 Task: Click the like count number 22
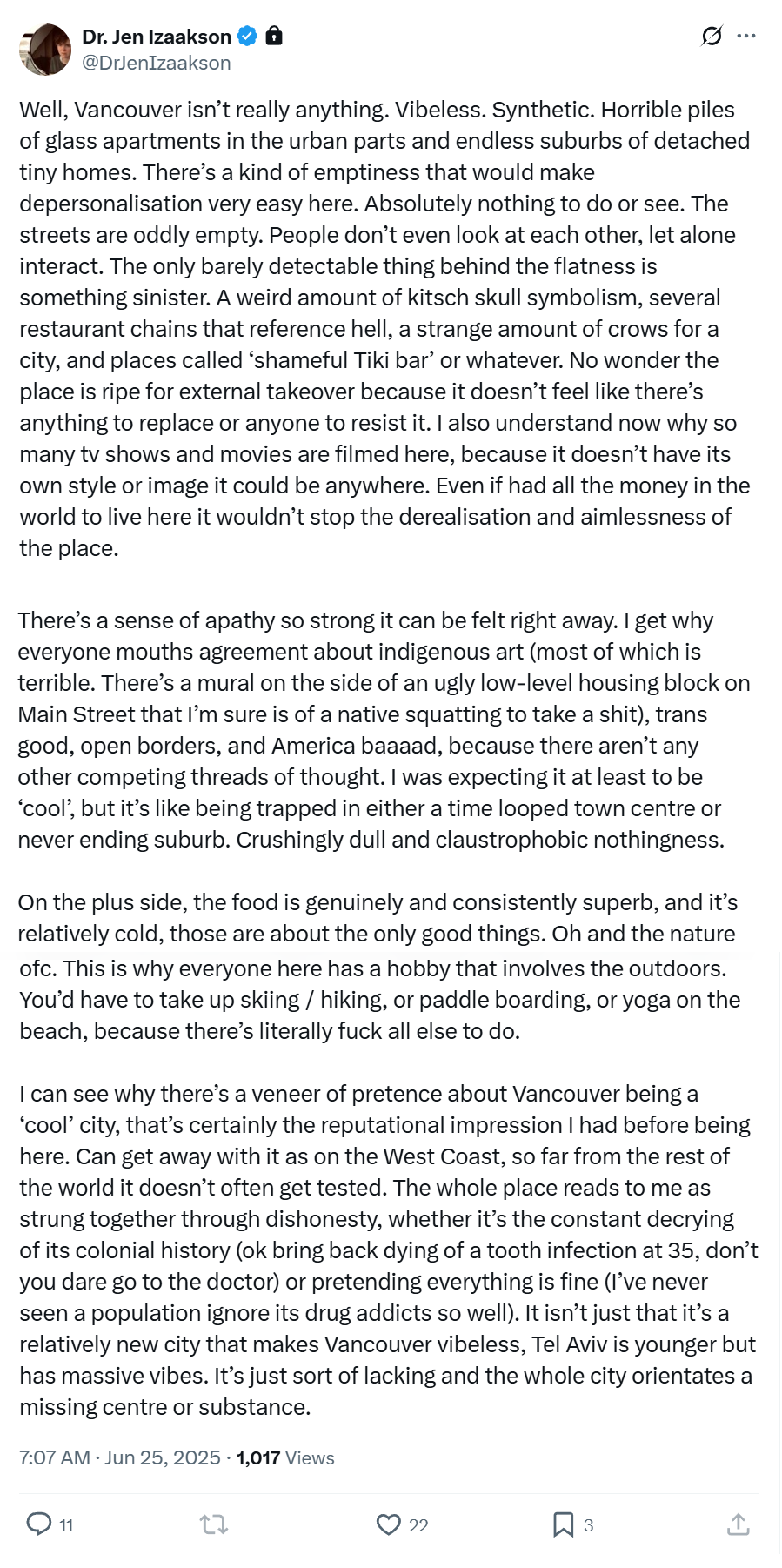point(418,1525)
